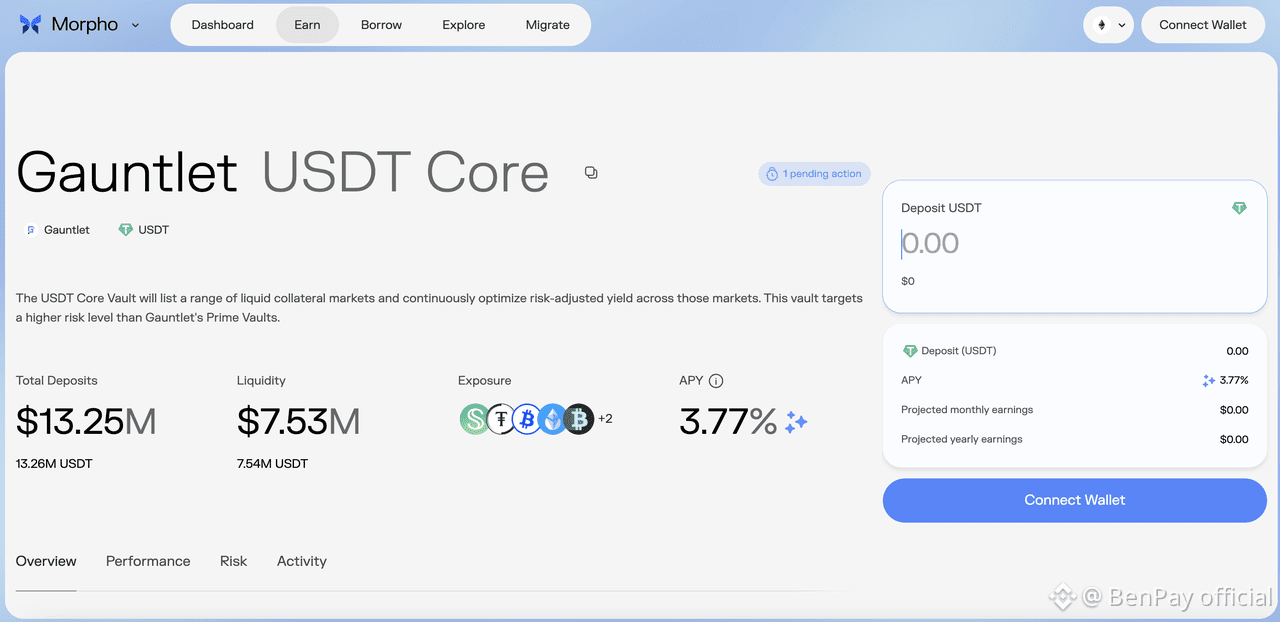
Task: Click the USDT gem icon in deposit box
Action: [x=1239, y=208]
